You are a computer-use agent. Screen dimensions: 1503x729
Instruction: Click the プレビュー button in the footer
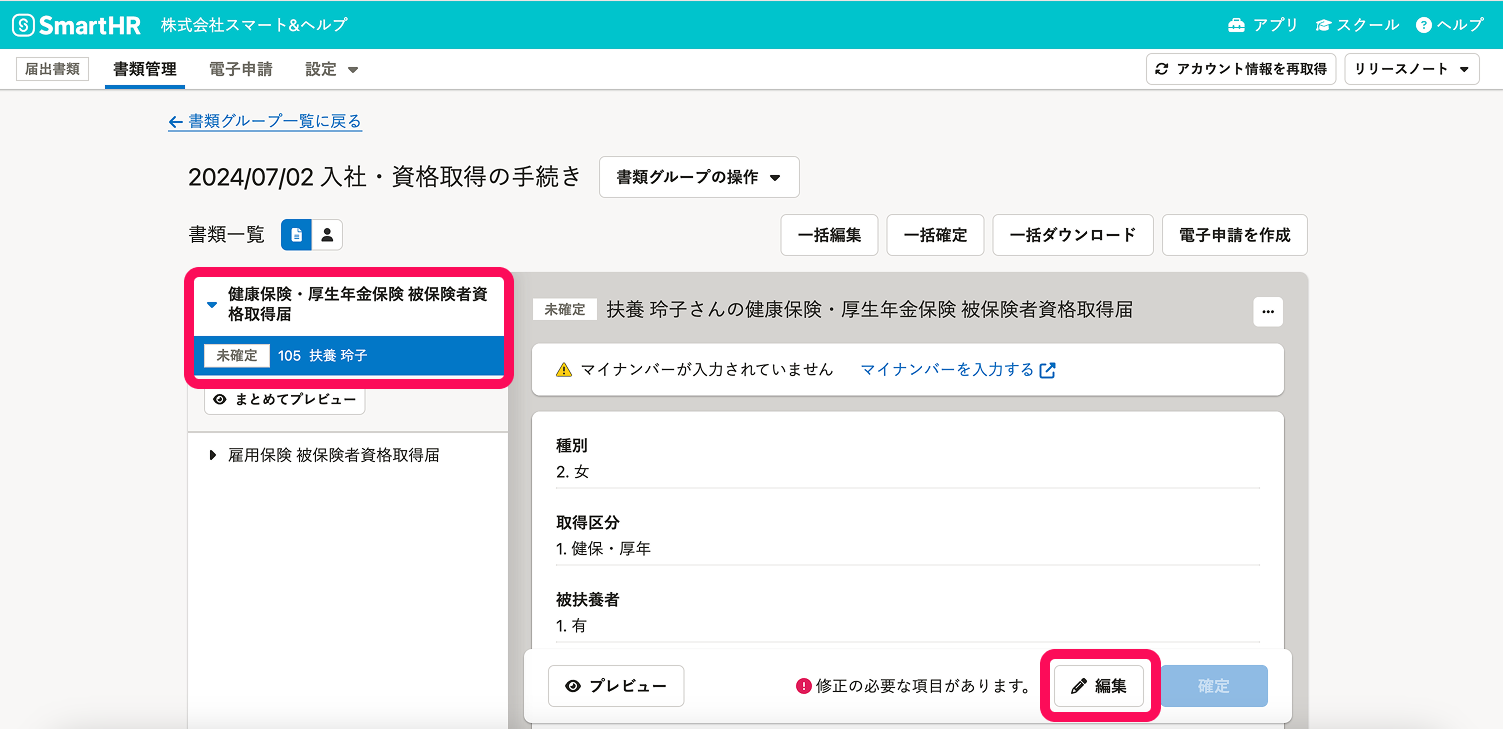pyautogui.click(x=616, y=686)
